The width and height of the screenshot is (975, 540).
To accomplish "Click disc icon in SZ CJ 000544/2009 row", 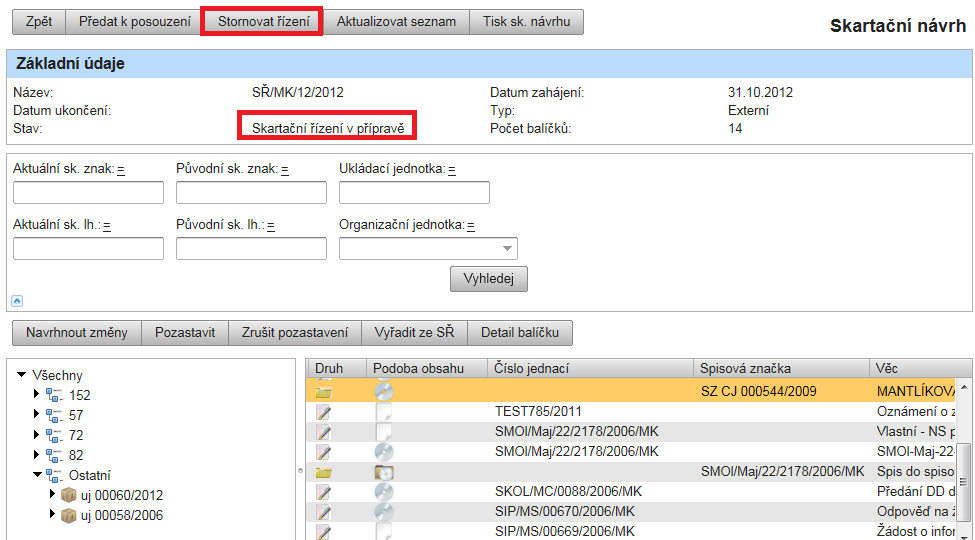I will 384,392.
